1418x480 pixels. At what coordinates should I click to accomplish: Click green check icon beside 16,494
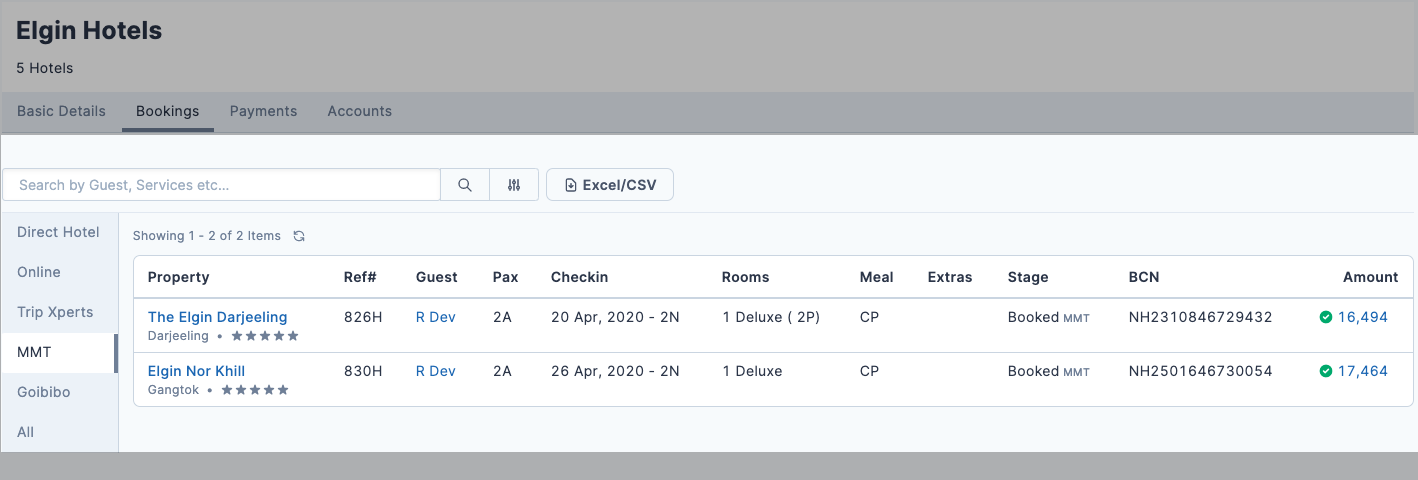click(1325, 317)
